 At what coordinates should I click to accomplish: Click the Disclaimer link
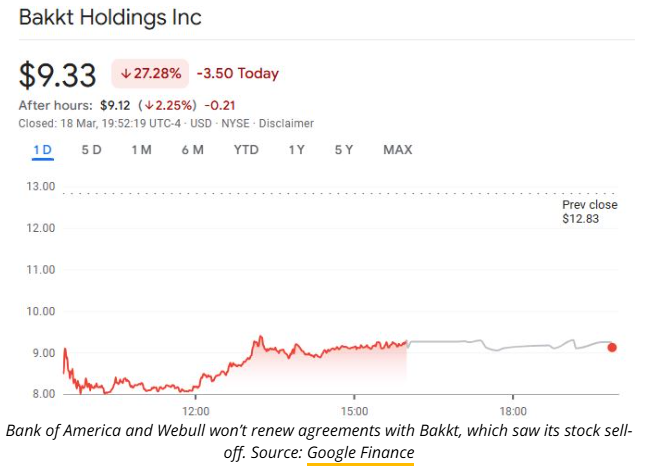coord(284,124)
